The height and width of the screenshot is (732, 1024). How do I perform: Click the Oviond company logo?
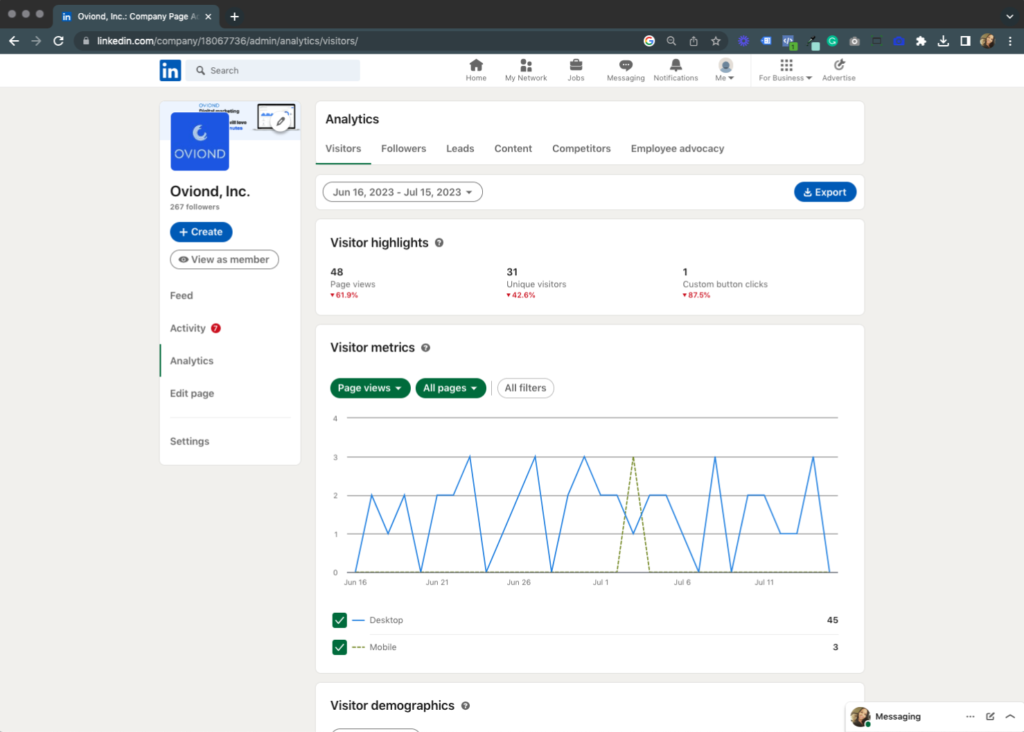coord(199,141)
